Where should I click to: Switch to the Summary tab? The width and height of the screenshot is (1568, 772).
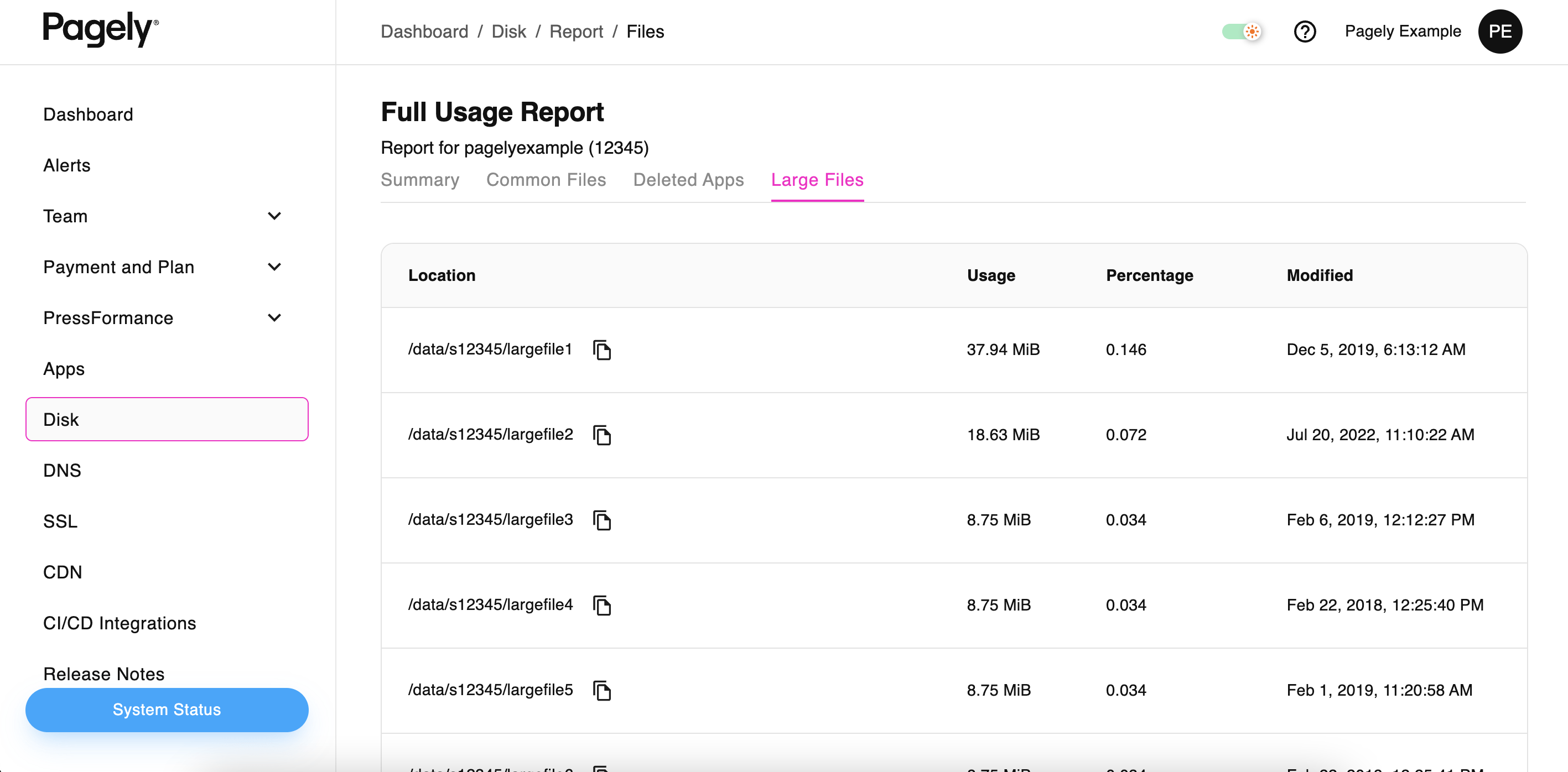coord(420,180)
